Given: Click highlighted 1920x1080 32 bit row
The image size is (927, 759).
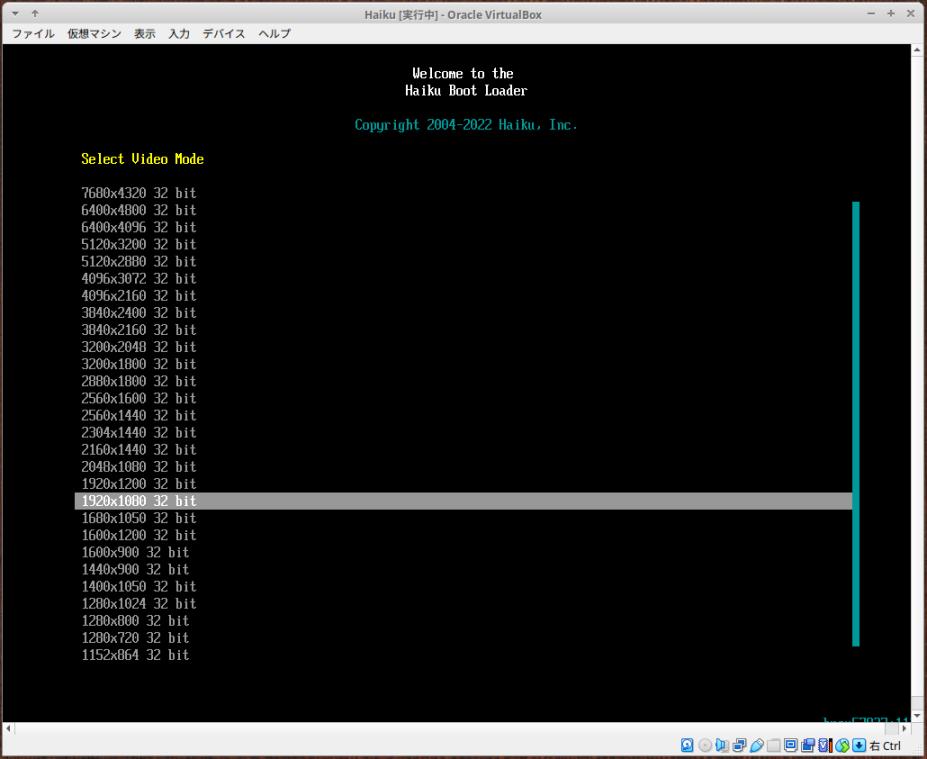Looking at the screenshot, I should coord(464,501).
